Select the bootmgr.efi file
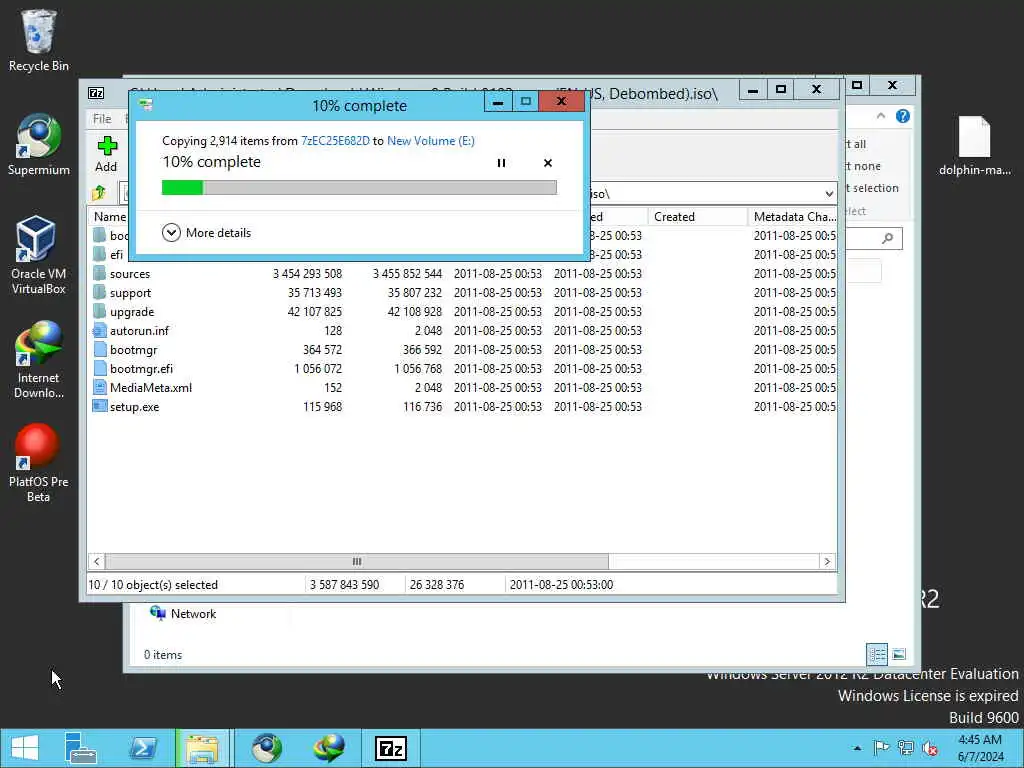Screen dimensions: 1024x768 click(x=140, y=368)
